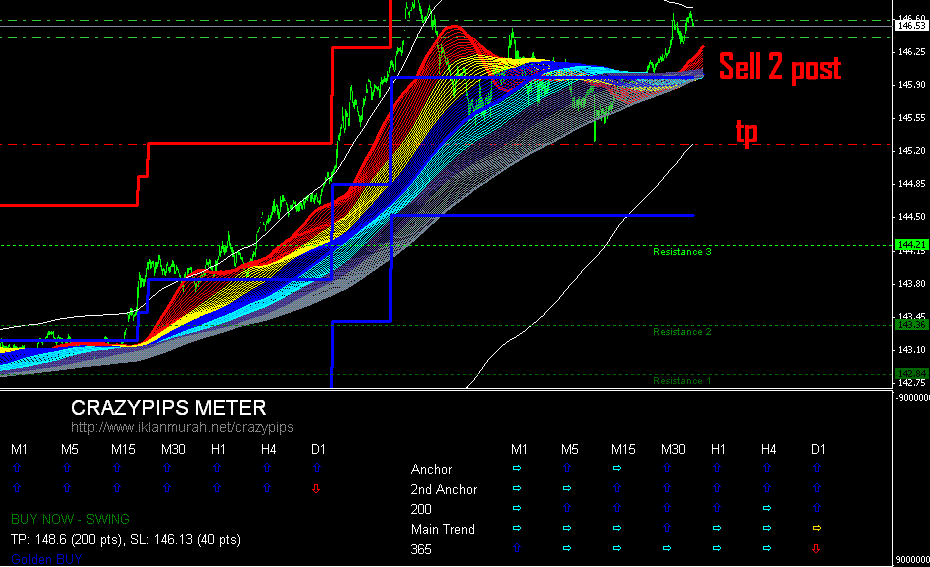Click the 2nd Anchor M15 up arrow
The height and width of the screenshot is (567, 930).
(617, 488)
